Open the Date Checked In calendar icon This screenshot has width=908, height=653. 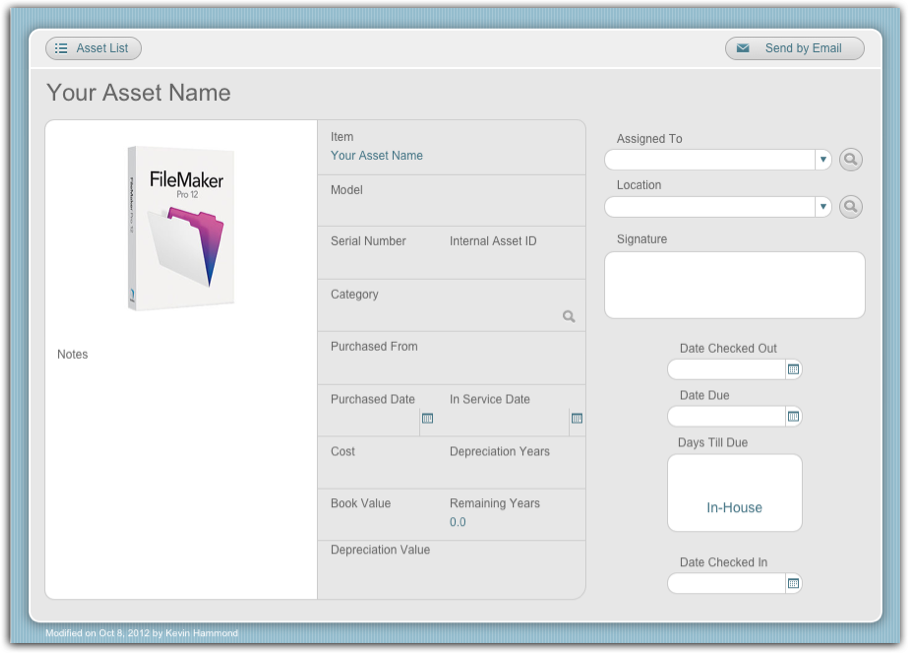tap(795, 583)
